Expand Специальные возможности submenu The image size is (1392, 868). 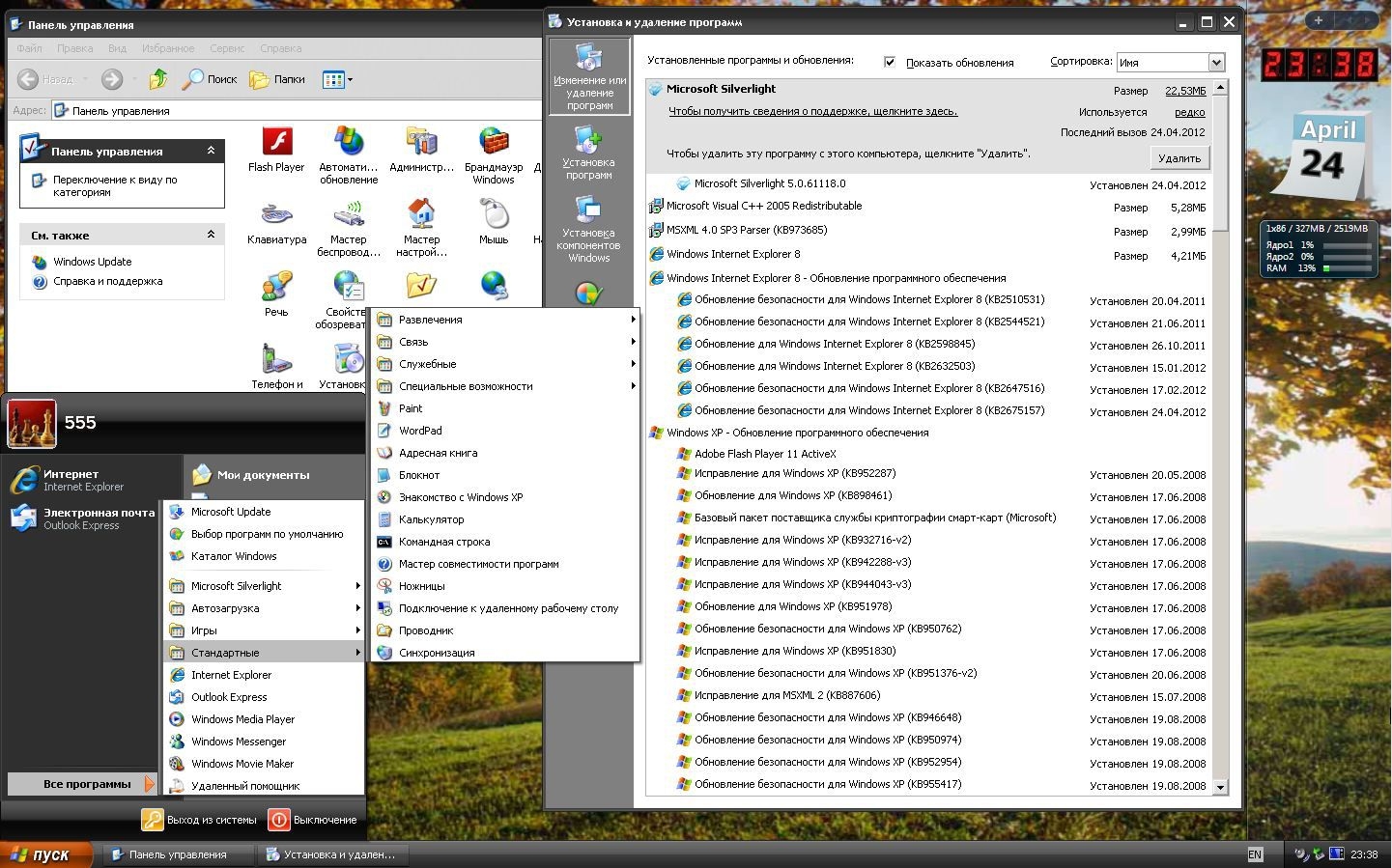pos(505,386)
